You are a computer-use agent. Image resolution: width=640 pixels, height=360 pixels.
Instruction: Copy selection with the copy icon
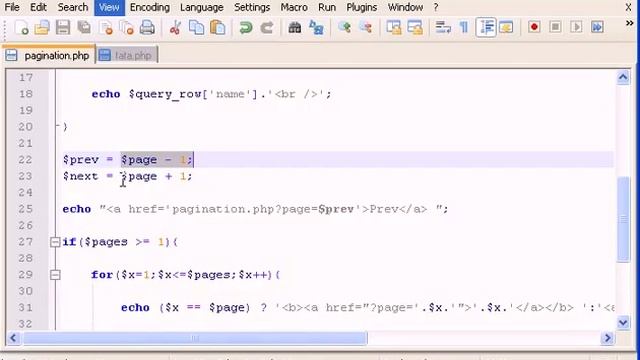(x=196, y=28)
